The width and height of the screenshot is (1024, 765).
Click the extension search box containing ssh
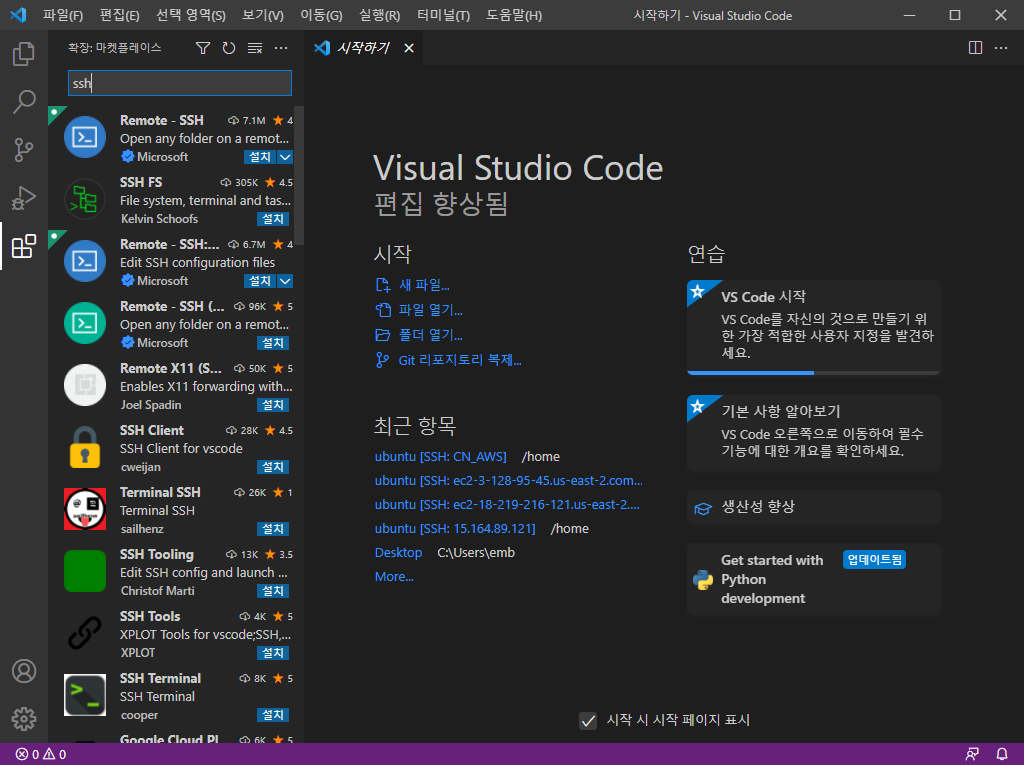[180, 83]
